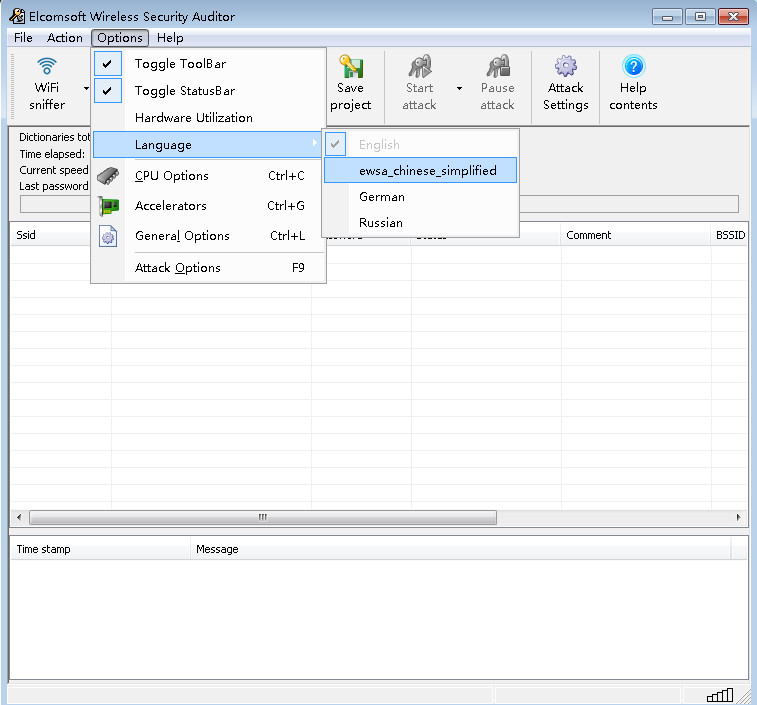Click the Last password label
The image size is (757, 705).
[x=54, y=186]
